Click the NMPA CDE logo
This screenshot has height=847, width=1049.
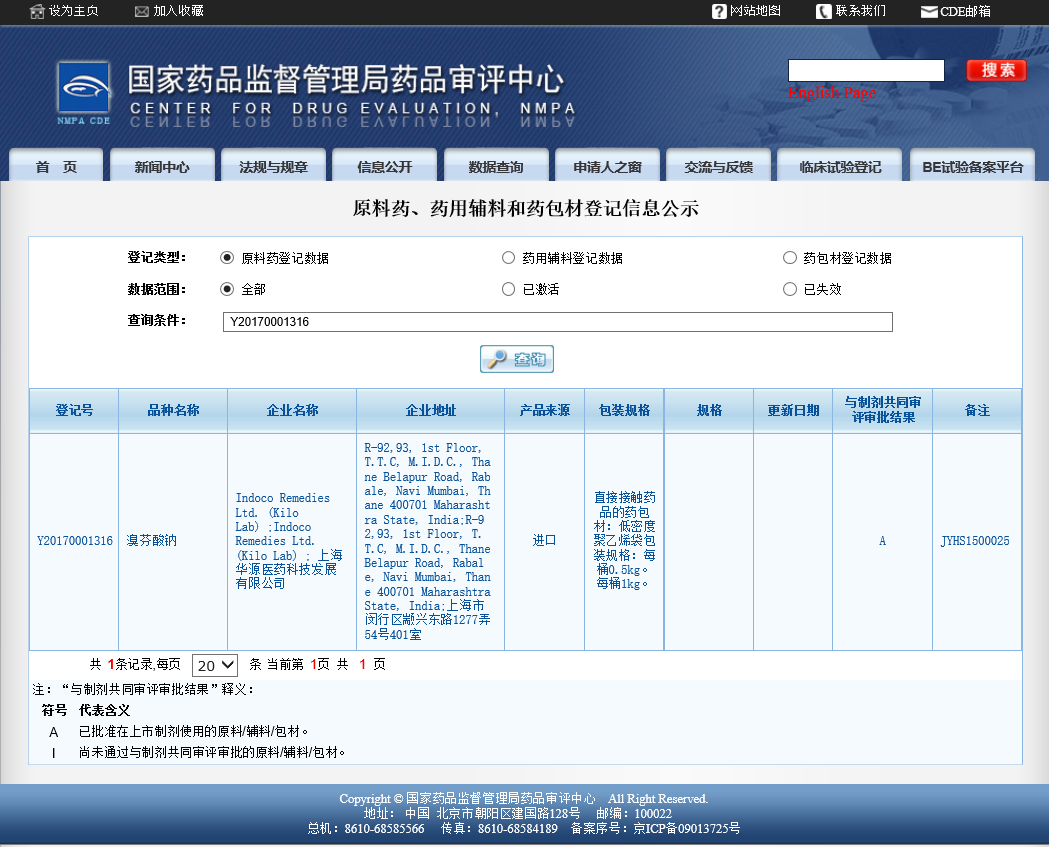84,91
